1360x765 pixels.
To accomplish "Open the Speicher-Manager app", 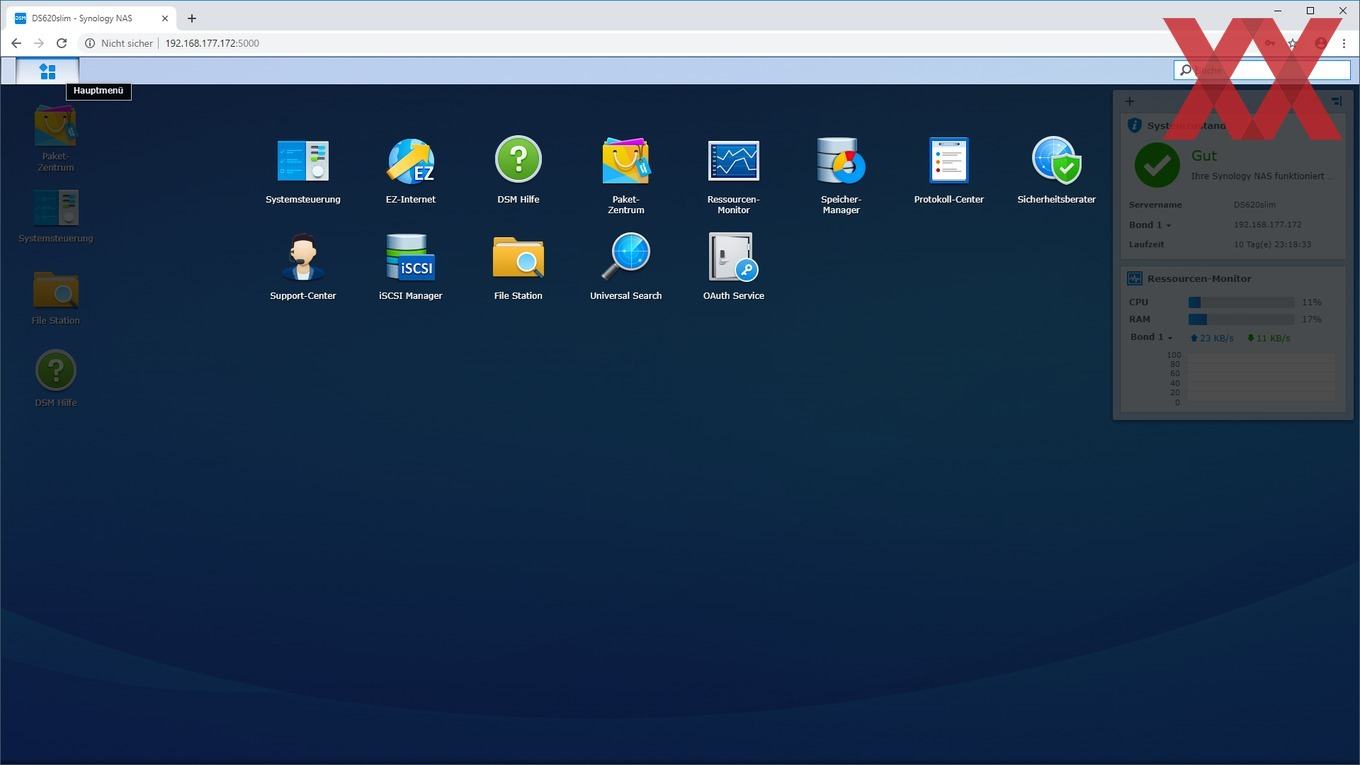I will click(x=841, y=175).
